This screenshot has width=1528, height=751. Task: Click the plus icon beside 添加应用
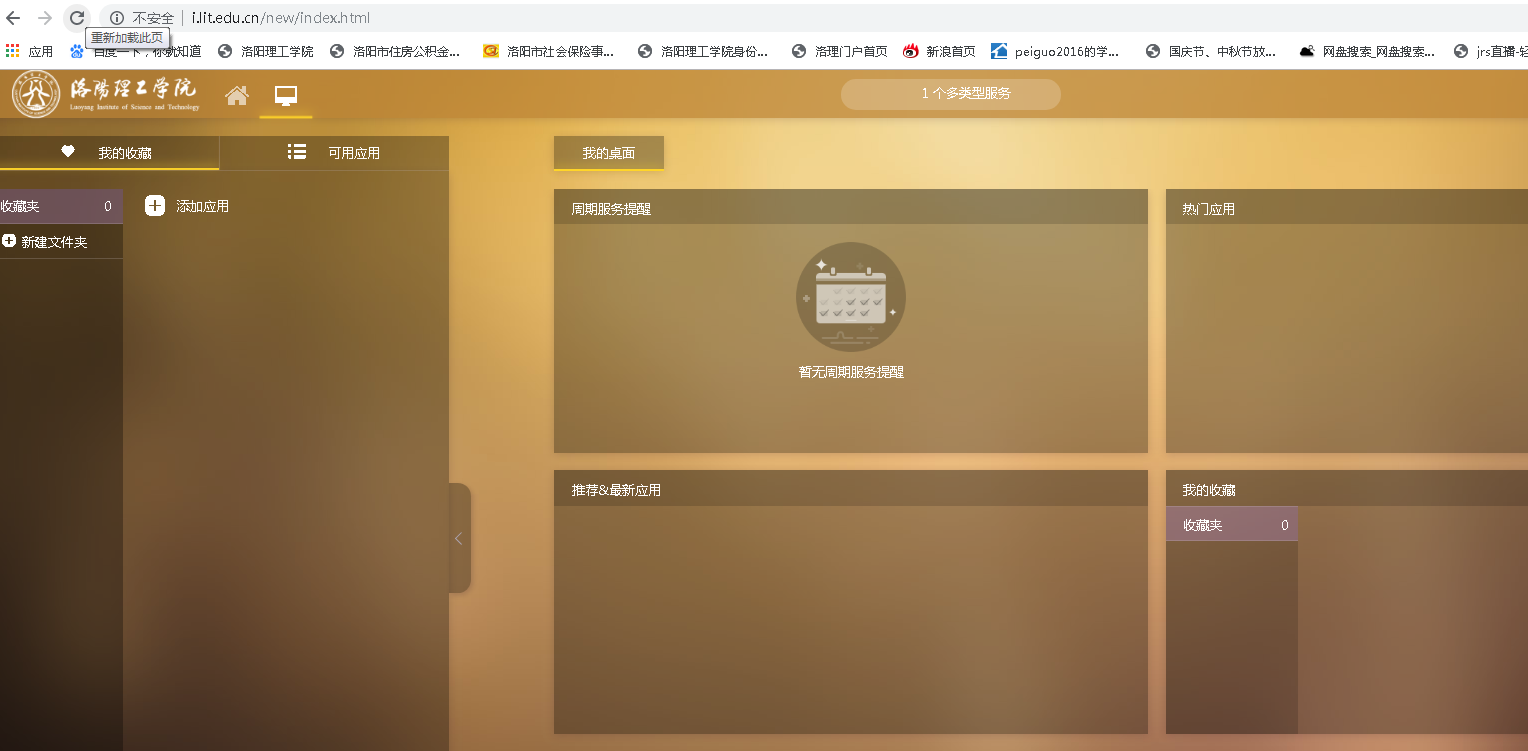point(155,206)
